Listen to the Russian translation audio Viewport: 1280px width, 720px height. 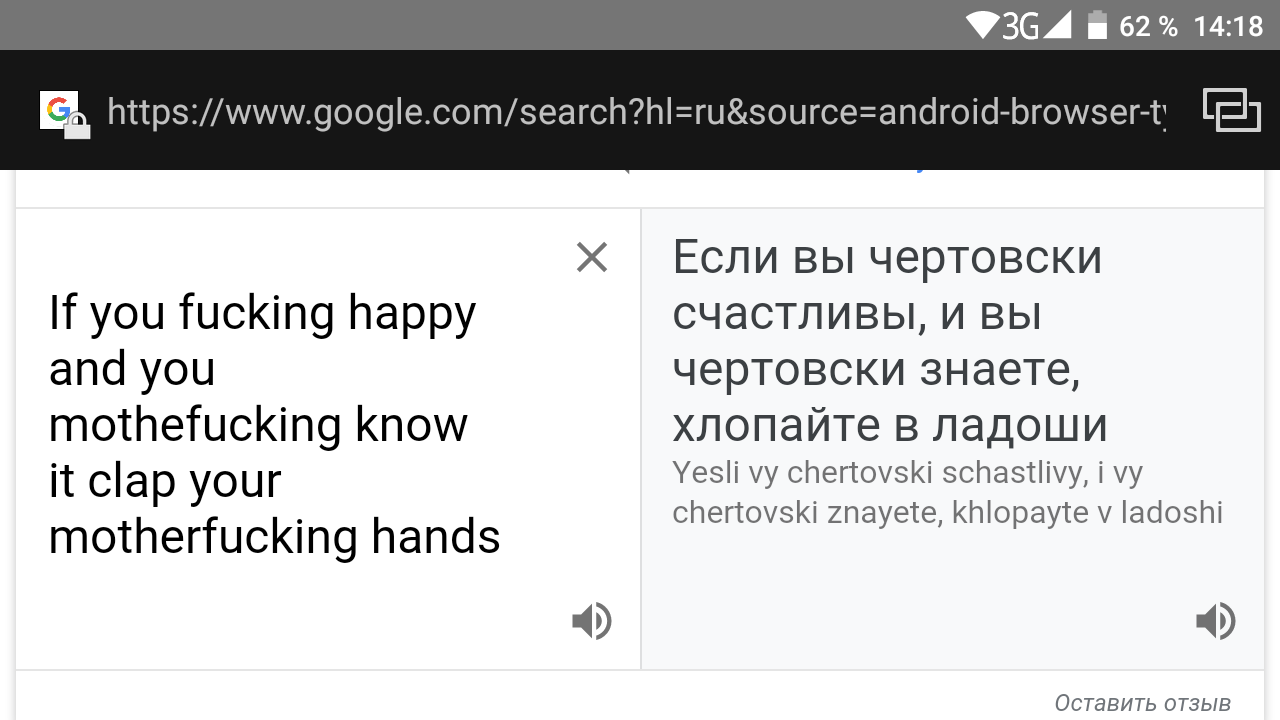[x=1215, y=621]
